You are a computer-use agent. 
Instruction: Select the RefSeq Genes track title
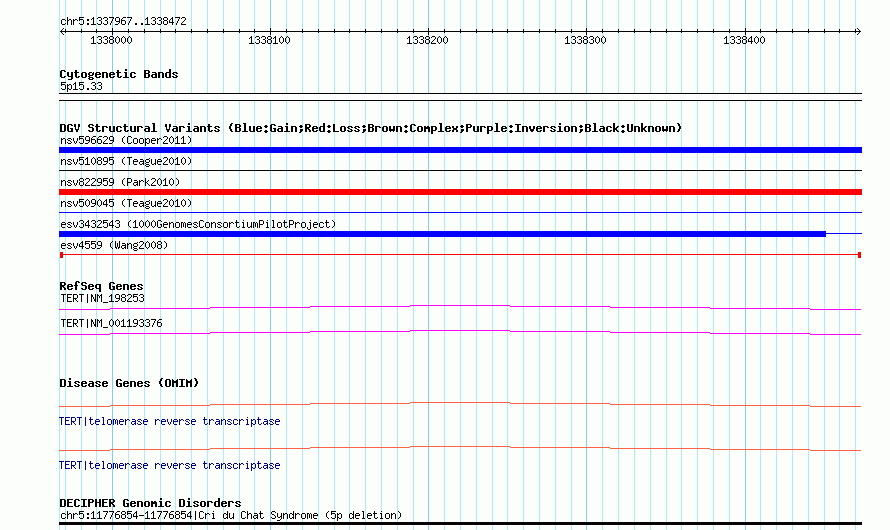click(101, 286)
